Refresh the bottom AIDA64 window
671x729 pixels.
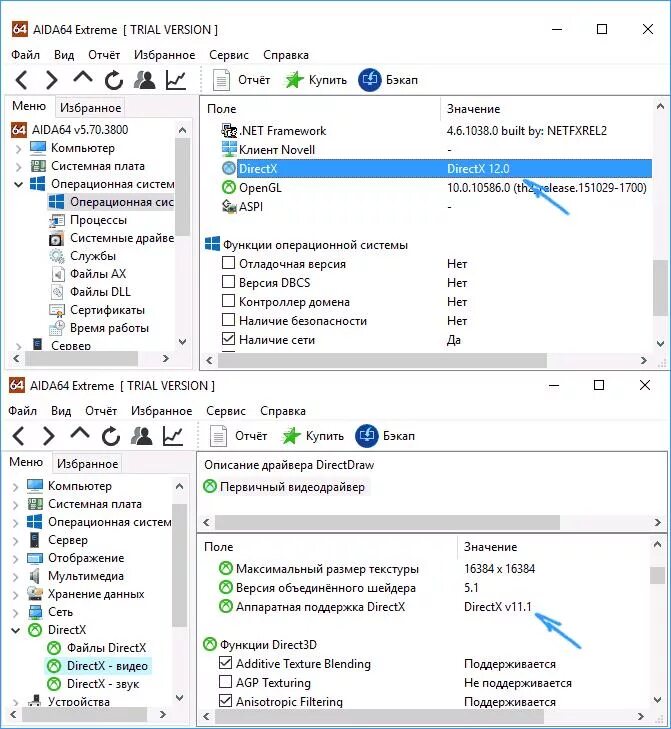coord(111,436)
